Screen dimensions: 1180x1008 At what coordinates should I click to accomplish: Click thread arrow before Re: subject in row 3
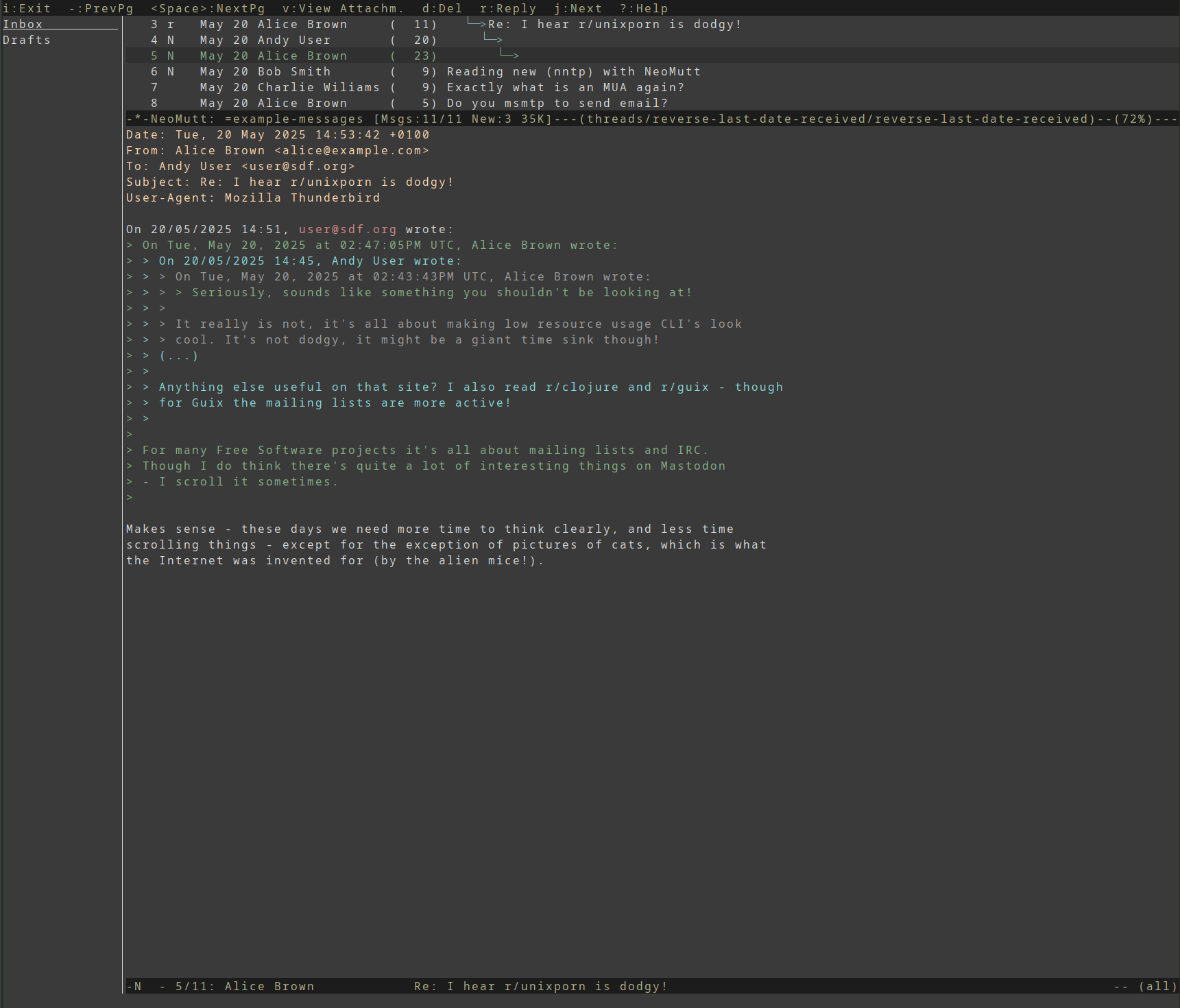(x=477, y=23)
